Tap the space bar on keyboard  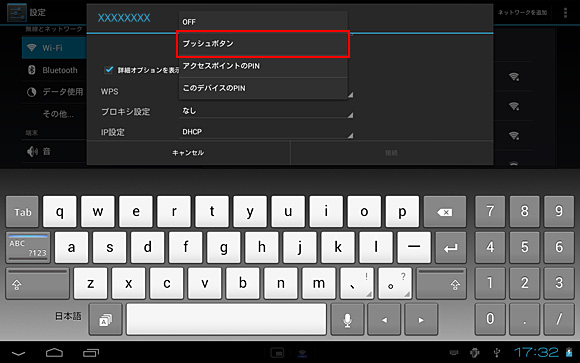[226, 319]
